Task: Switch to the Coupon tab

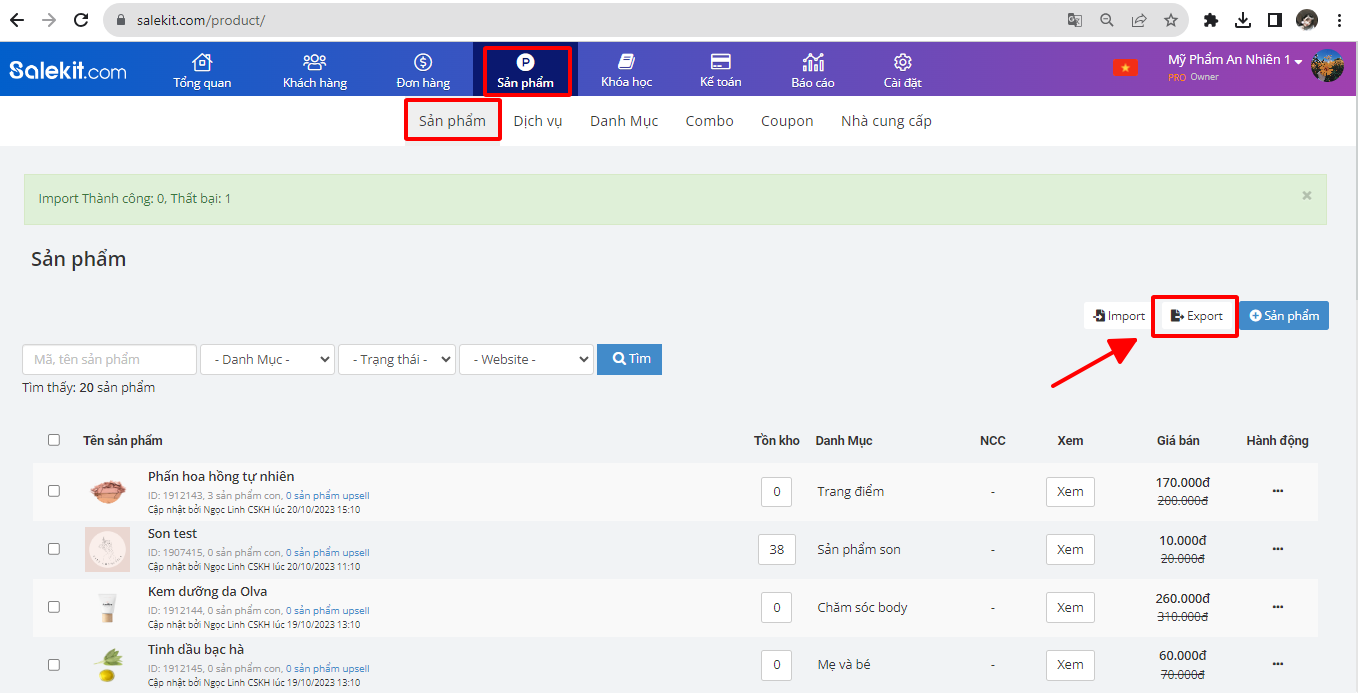Action: click(787, 121)
